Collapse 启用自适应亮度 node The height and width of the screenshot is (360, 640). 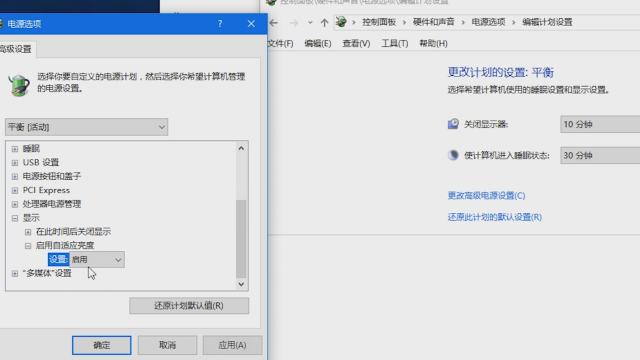click(x=28, y=246)
